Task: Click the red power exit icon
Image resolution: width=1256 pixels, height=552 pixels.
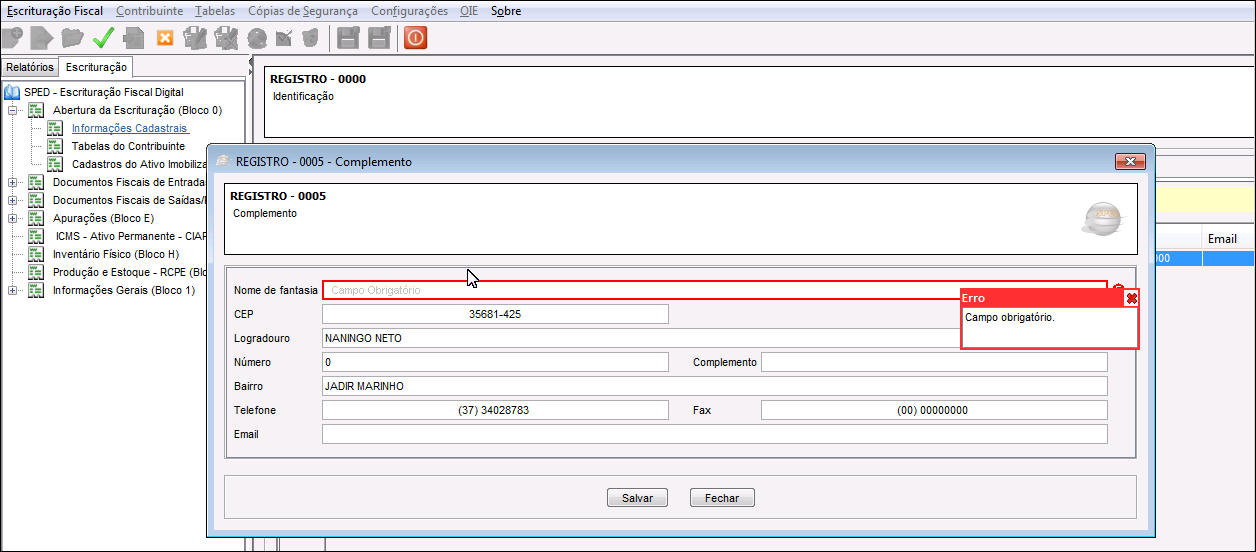Action: [415, 38]
